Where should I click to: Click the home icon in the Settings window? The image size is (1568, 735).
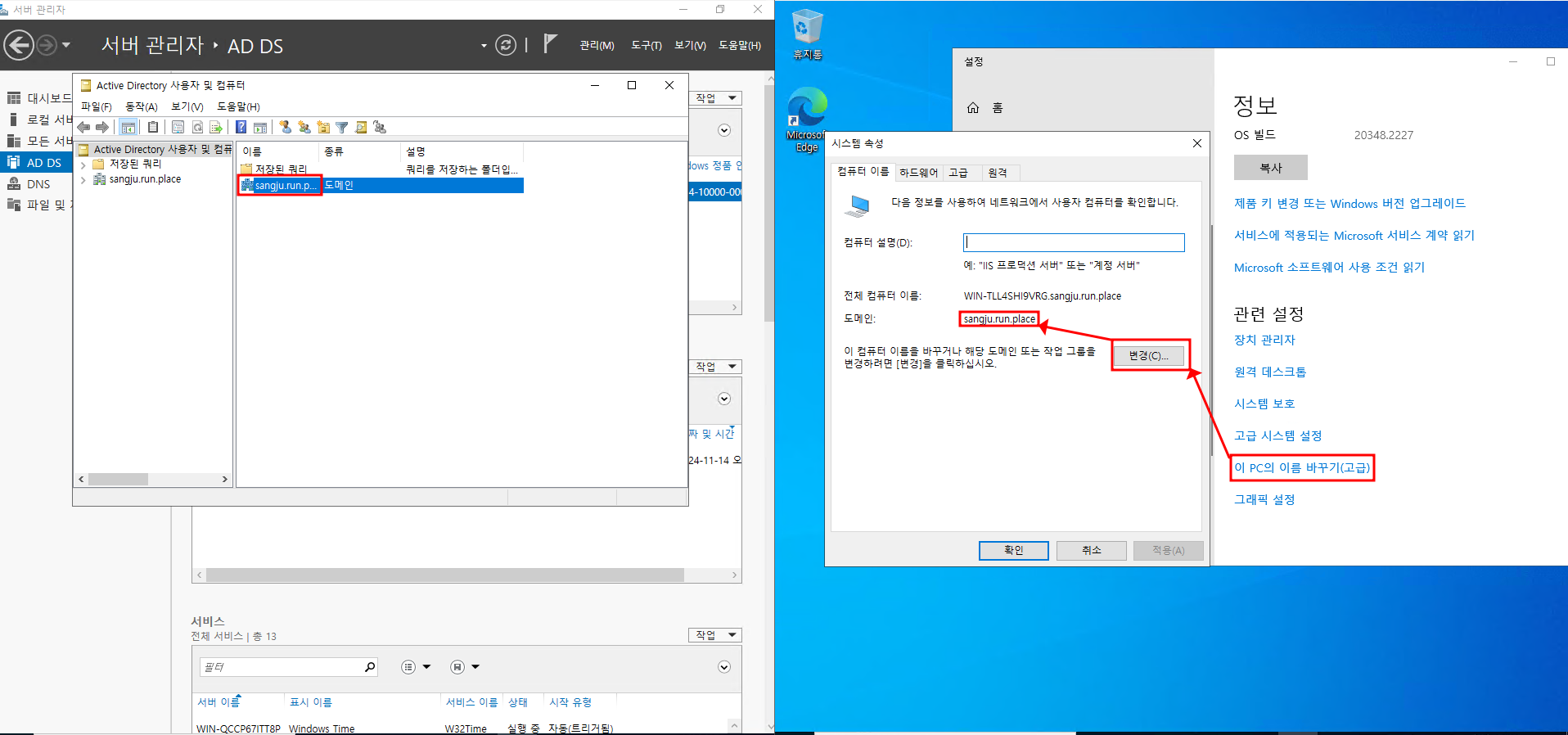pos(973,108)
